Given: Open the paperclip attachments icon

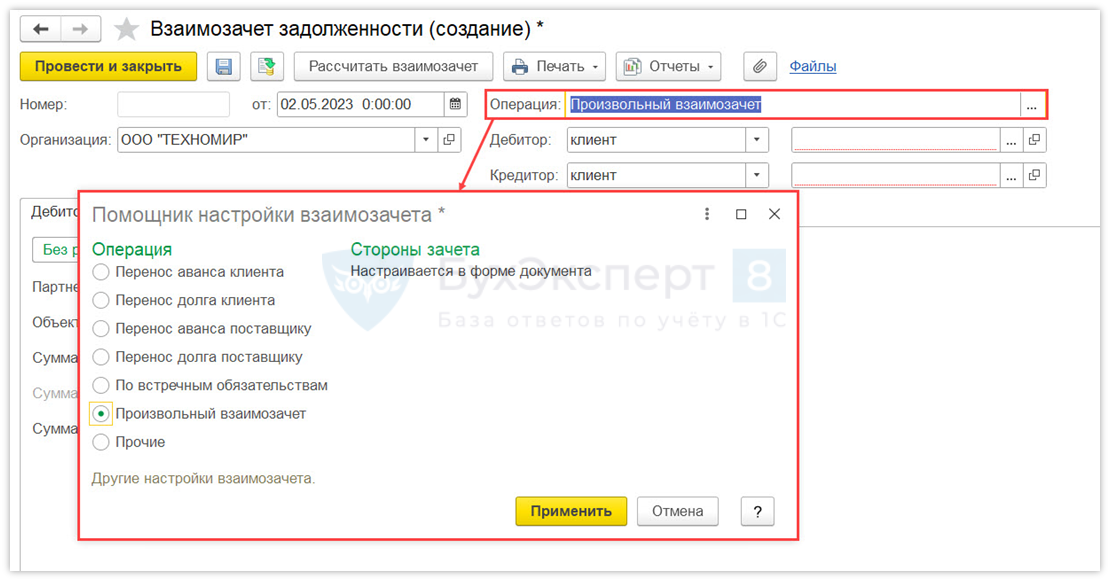Looking at the screenshot, I should (x=760, y=67).
